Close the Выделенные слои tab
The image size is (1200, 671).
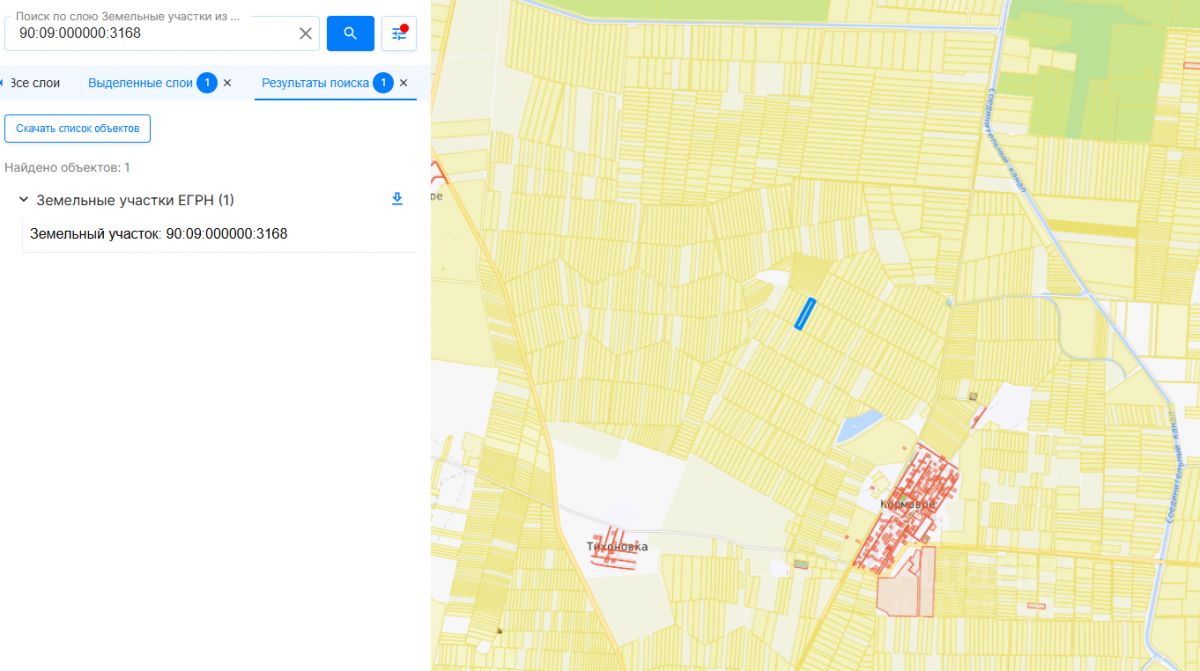pyautogui.click(x=227, y=83)
